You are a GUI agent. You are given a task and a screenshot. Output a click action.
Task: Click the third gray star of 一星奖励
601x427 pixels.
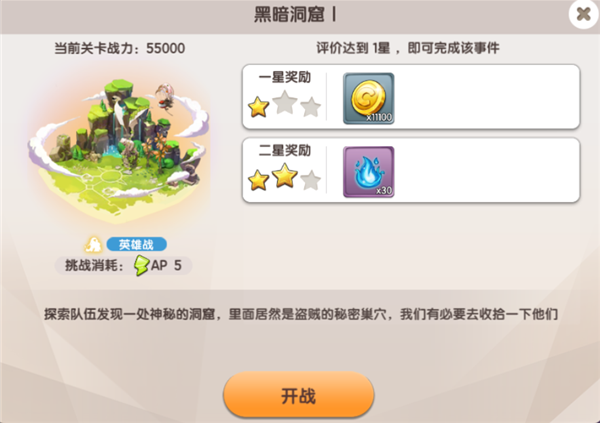[310, 107]
